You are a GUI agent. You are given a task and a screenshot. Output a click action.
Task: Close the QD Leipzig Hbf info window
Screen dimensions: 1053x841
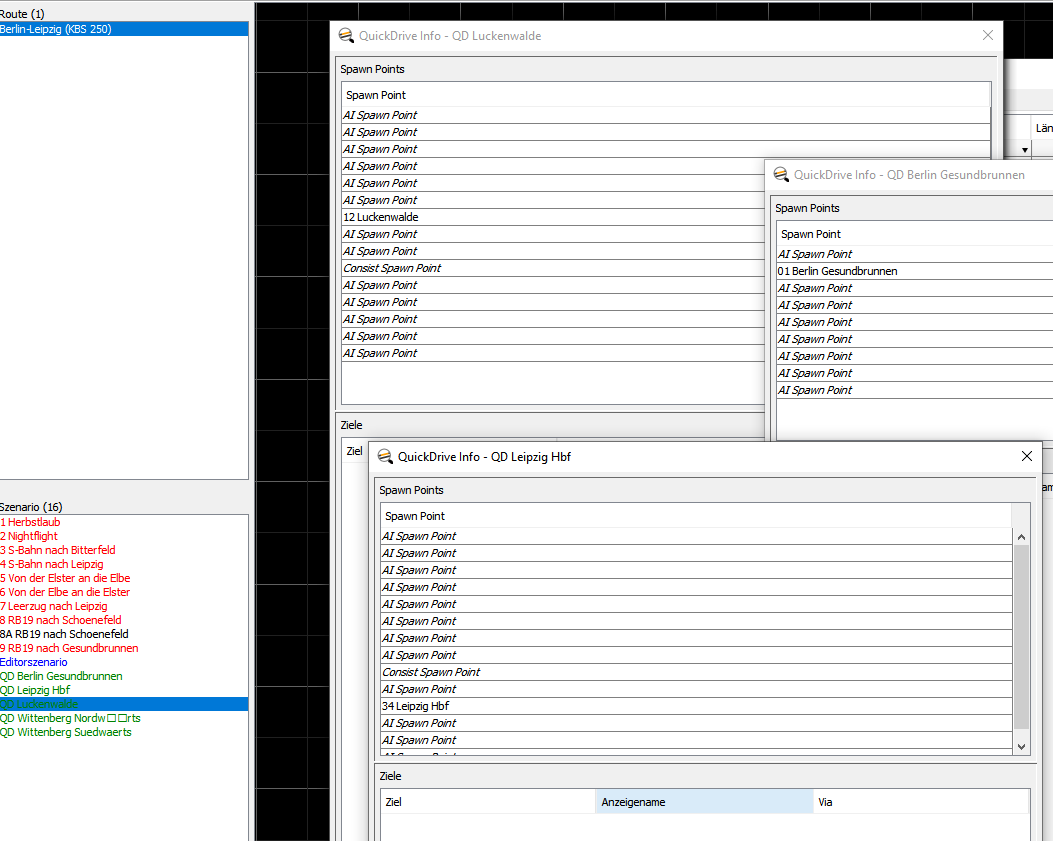[x=1026, y=456]
